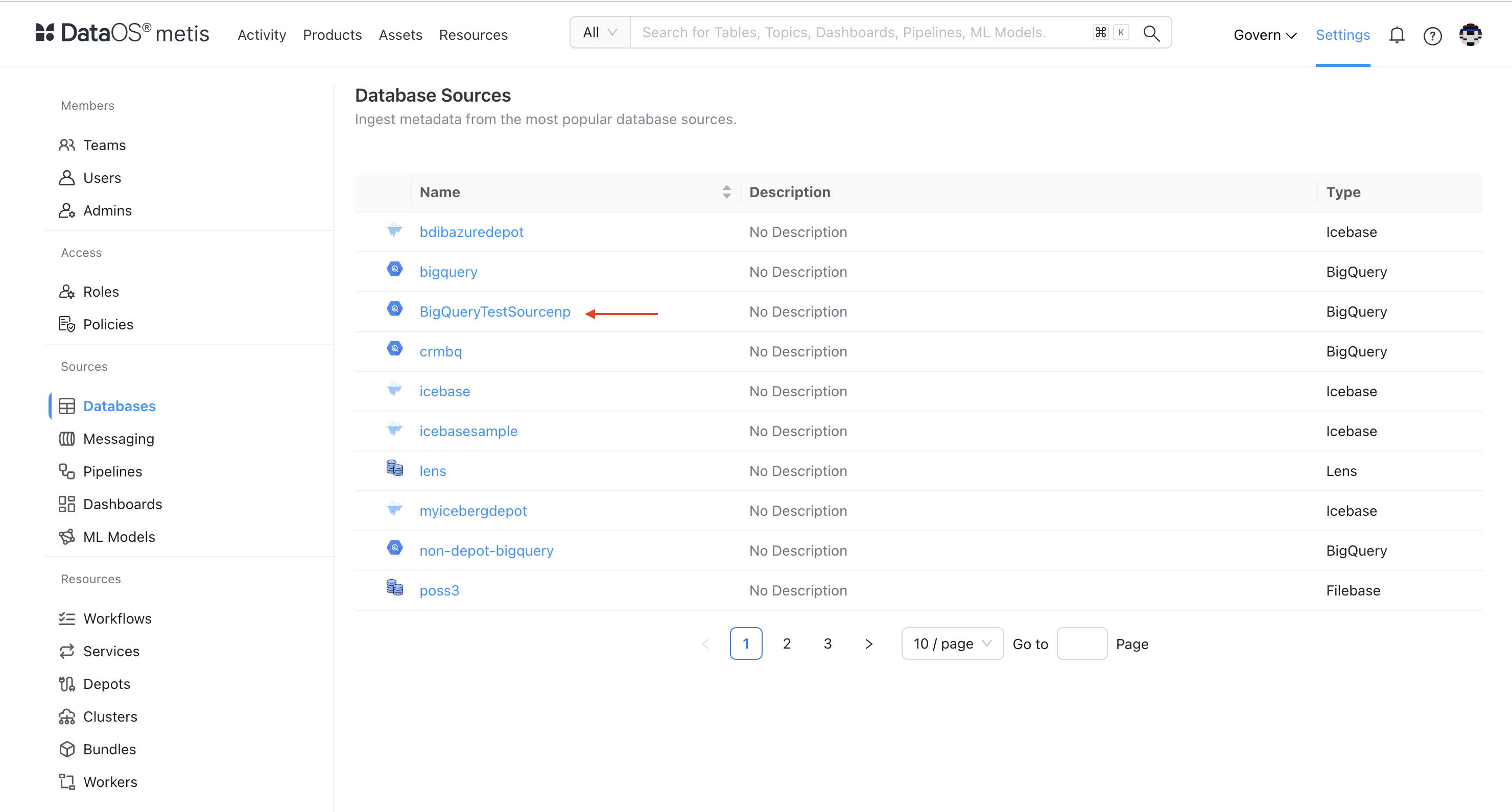Open the user profile avatar
Viewport: 1512px width, 812px height.
[1470, 35]
